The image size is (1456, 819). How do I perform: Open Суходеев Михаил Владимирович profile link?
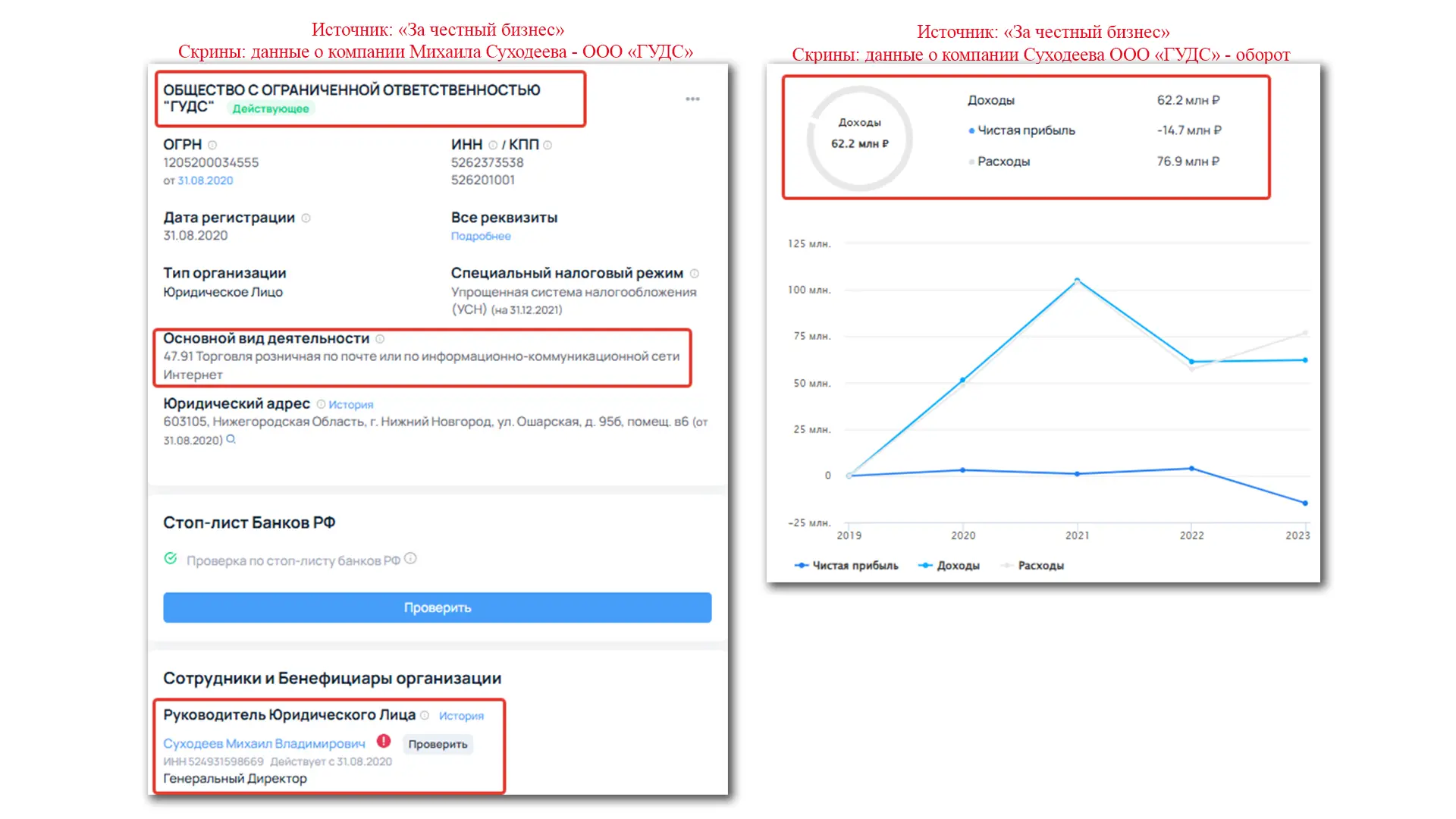click(x=264, y=744)
